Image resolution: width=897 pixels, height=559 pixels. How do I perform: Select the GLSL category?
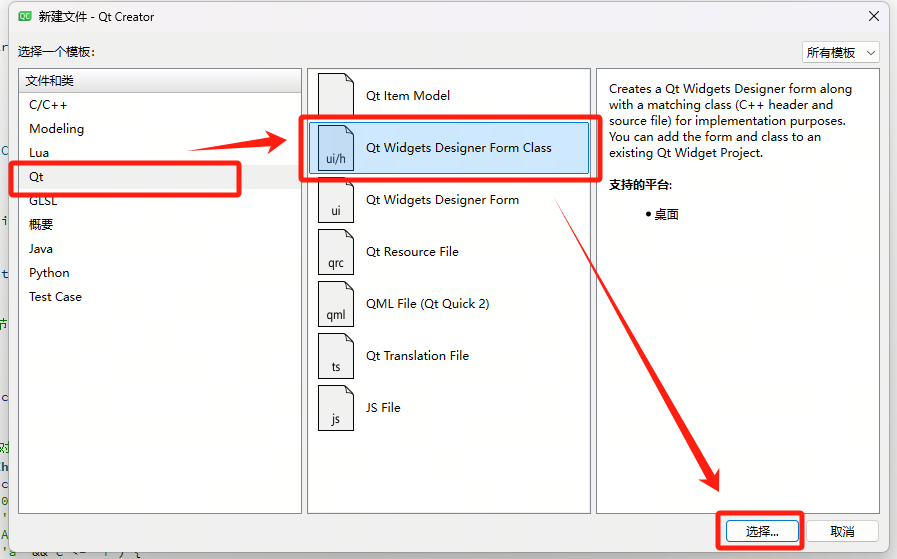coord(160,201)
